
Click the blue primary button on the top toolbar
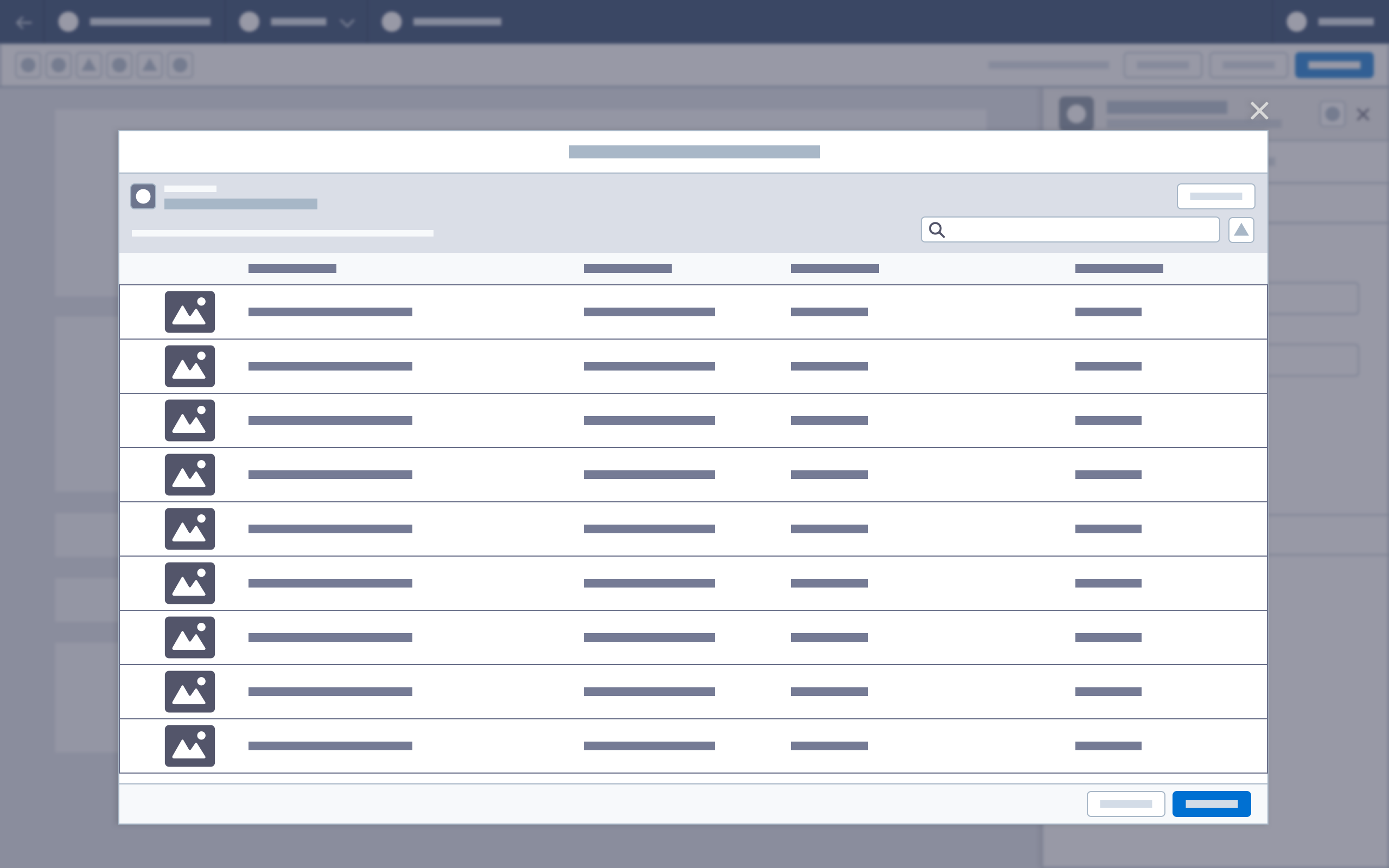click(x=1335, y=65)
